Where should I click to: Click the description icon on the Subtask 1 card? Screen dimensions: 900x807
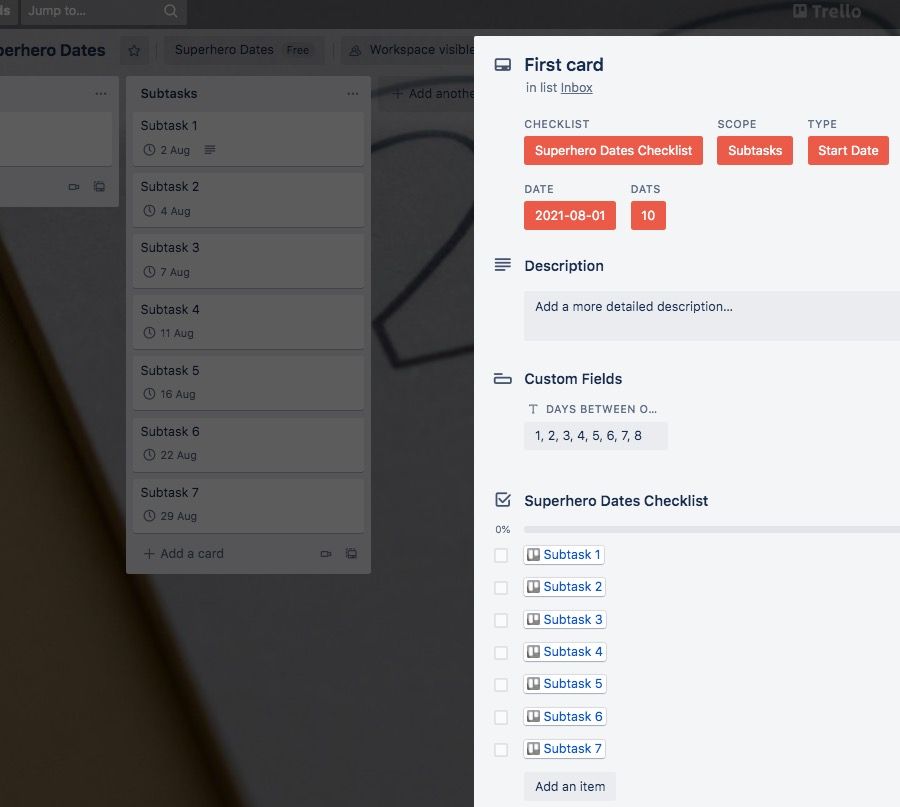pyautogui.click(x=210, y=150)
